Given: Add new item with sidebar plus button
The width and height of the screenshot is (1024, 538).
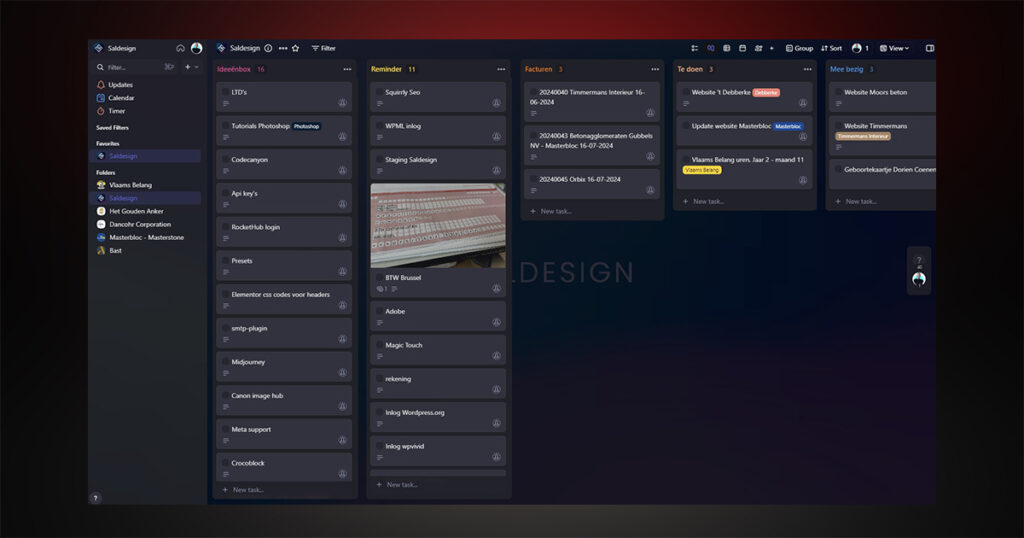Looking at the screenshot, I should [x=187, y=67].
